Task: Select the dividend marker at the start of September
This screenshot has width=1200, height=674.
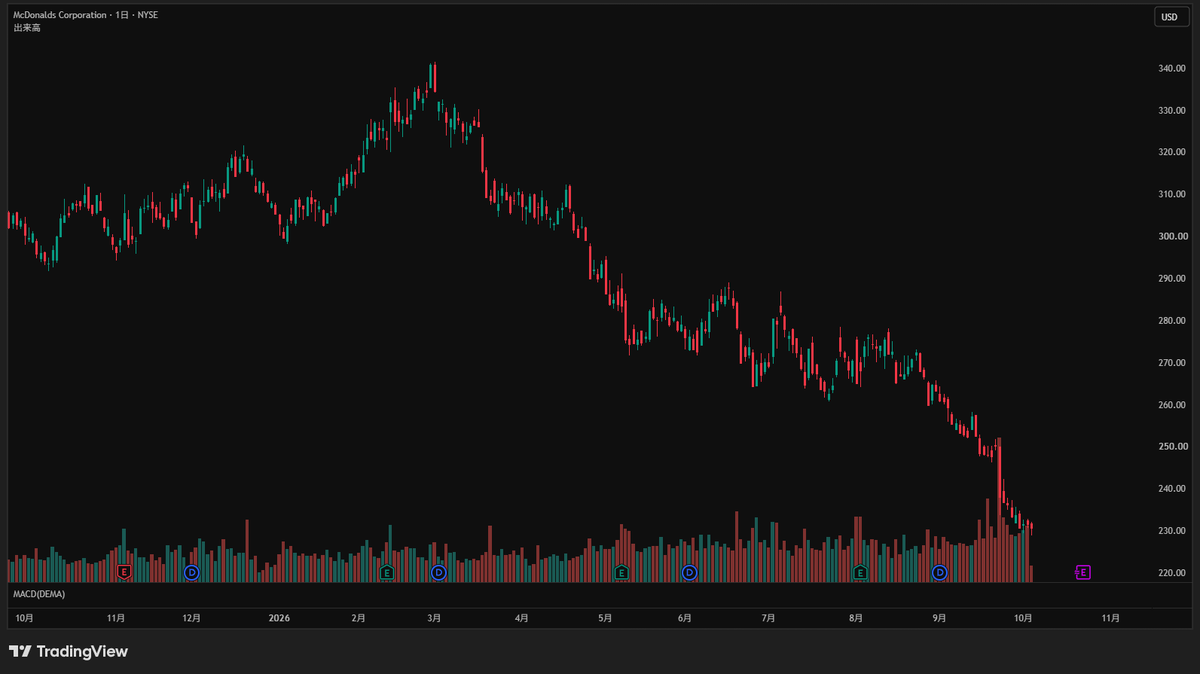Action: [939, 572]
